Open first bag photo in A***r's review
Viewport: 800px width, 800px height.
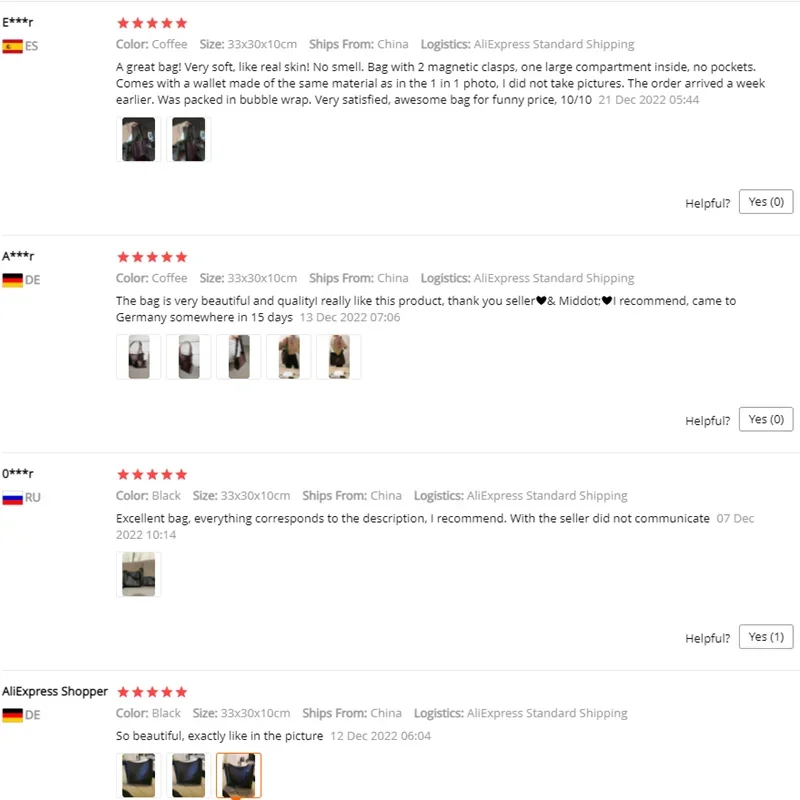[x=138, y=357]
